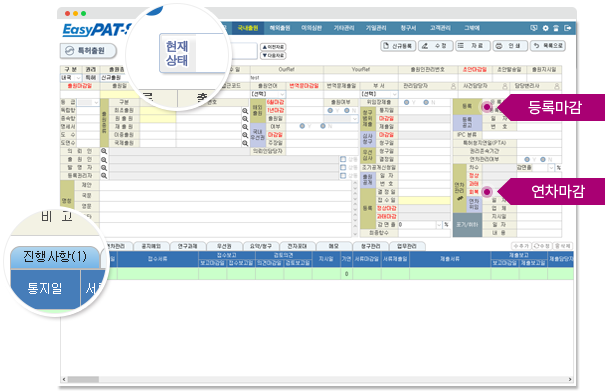Open the 해외출원 menu in top navigation
605x391 pixels.
tap(279, 28)
